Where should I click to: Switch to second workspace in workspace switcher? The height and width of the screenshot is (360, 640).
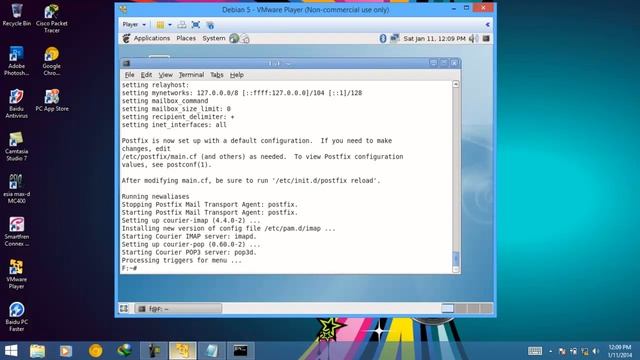pyautogui.click(x=460, y=308)
